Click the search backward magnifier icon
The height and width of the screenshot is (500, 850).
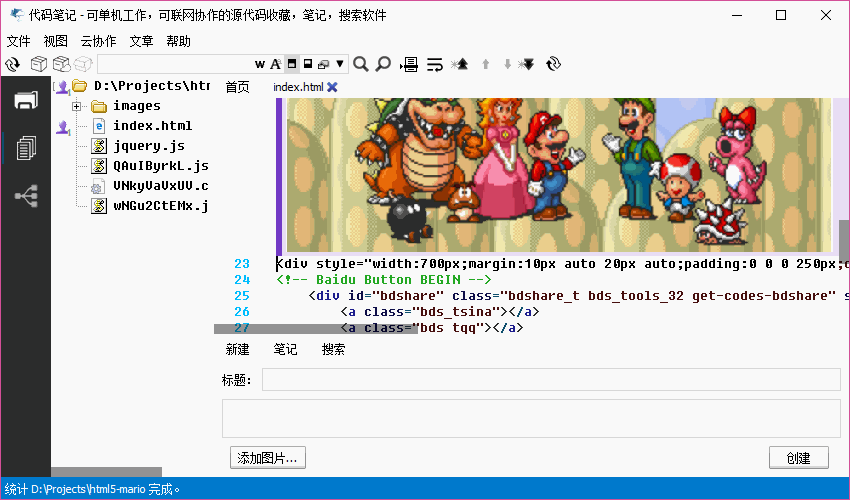[383, 64]
